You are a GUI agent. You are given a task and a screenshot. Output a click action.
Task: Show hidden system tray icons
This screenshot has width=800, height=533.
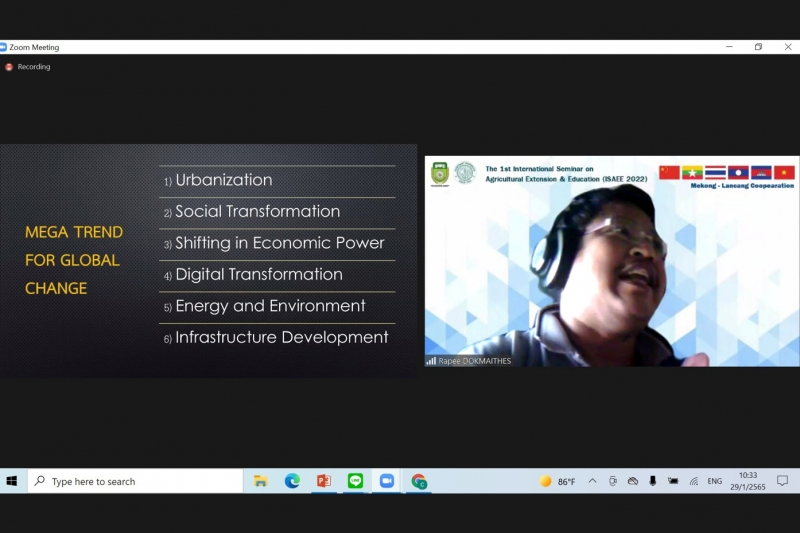(592, 481)
